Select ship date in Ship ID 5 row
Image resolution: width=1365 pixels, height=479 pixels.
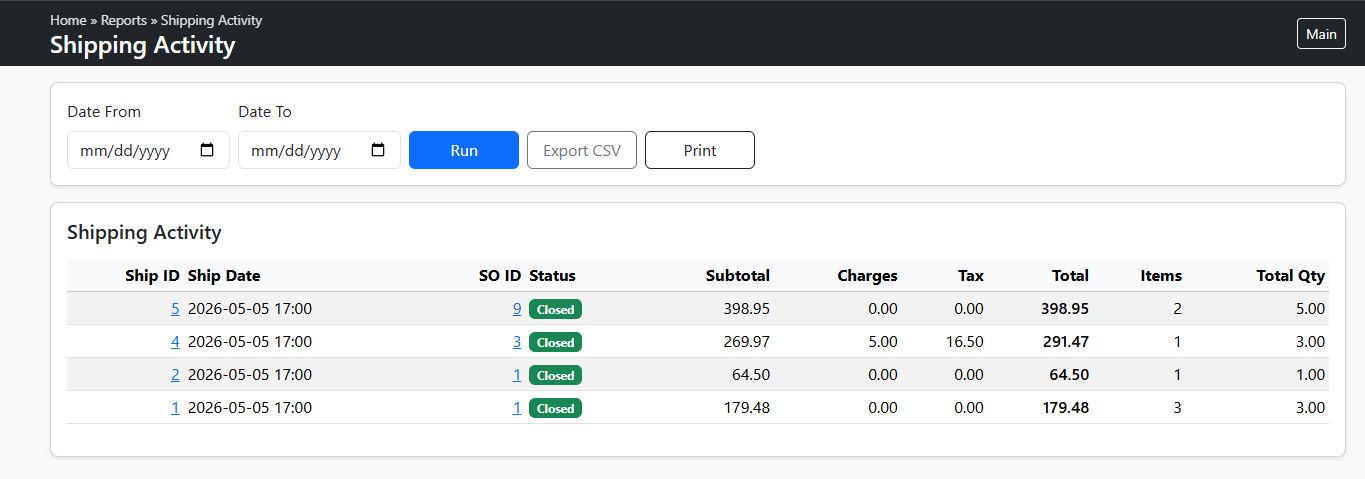(x=250, y=308)
